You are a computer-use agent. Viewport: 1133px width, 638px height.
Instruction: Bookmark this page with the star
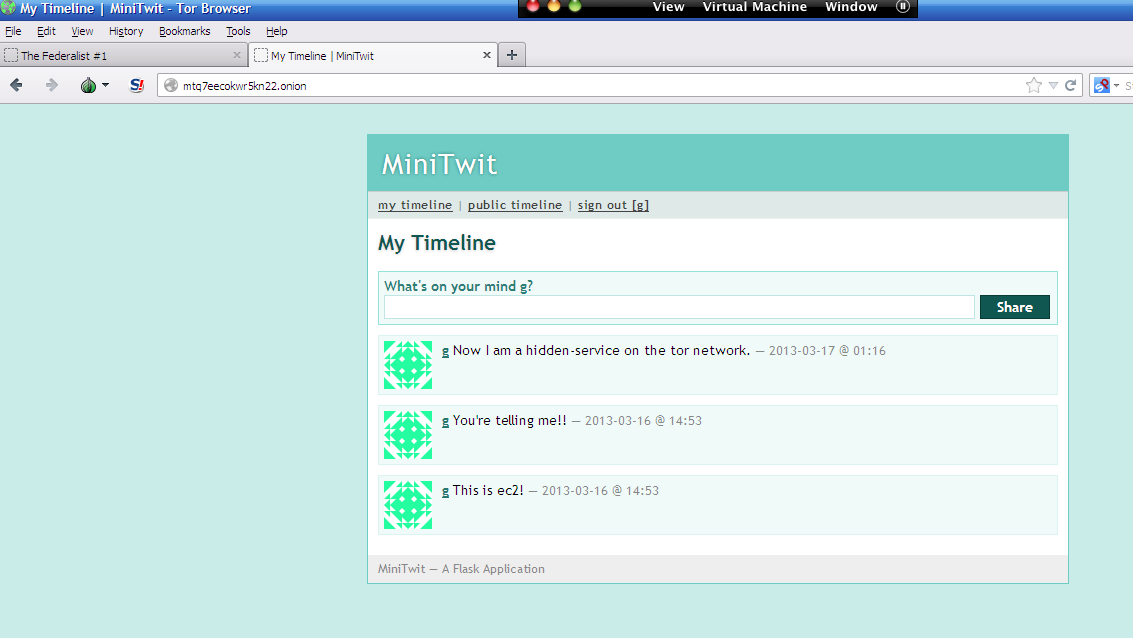[x=1033, y=86]
